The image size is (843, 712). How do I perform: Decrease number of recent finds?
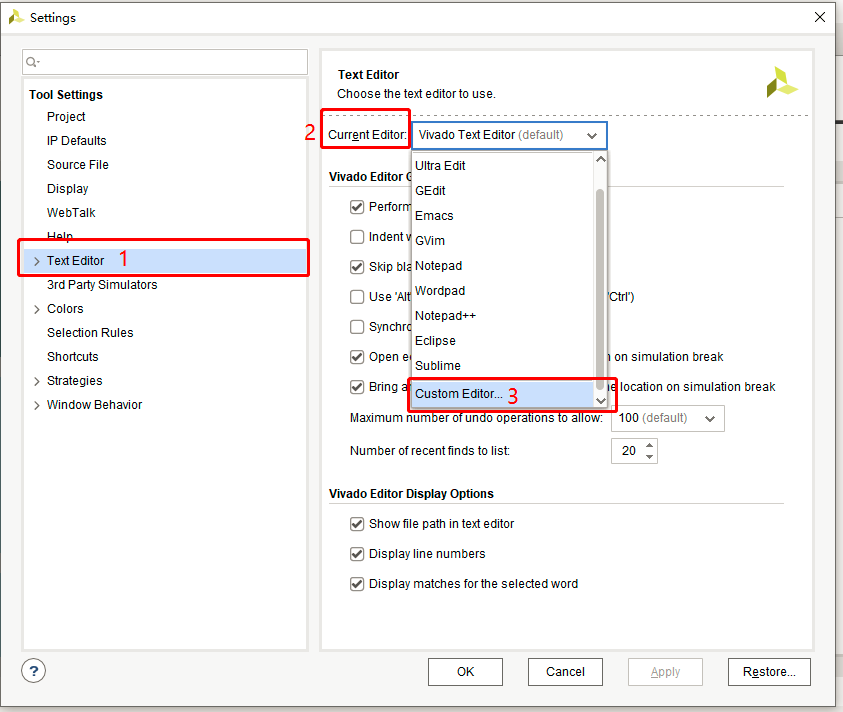[649, 457]
